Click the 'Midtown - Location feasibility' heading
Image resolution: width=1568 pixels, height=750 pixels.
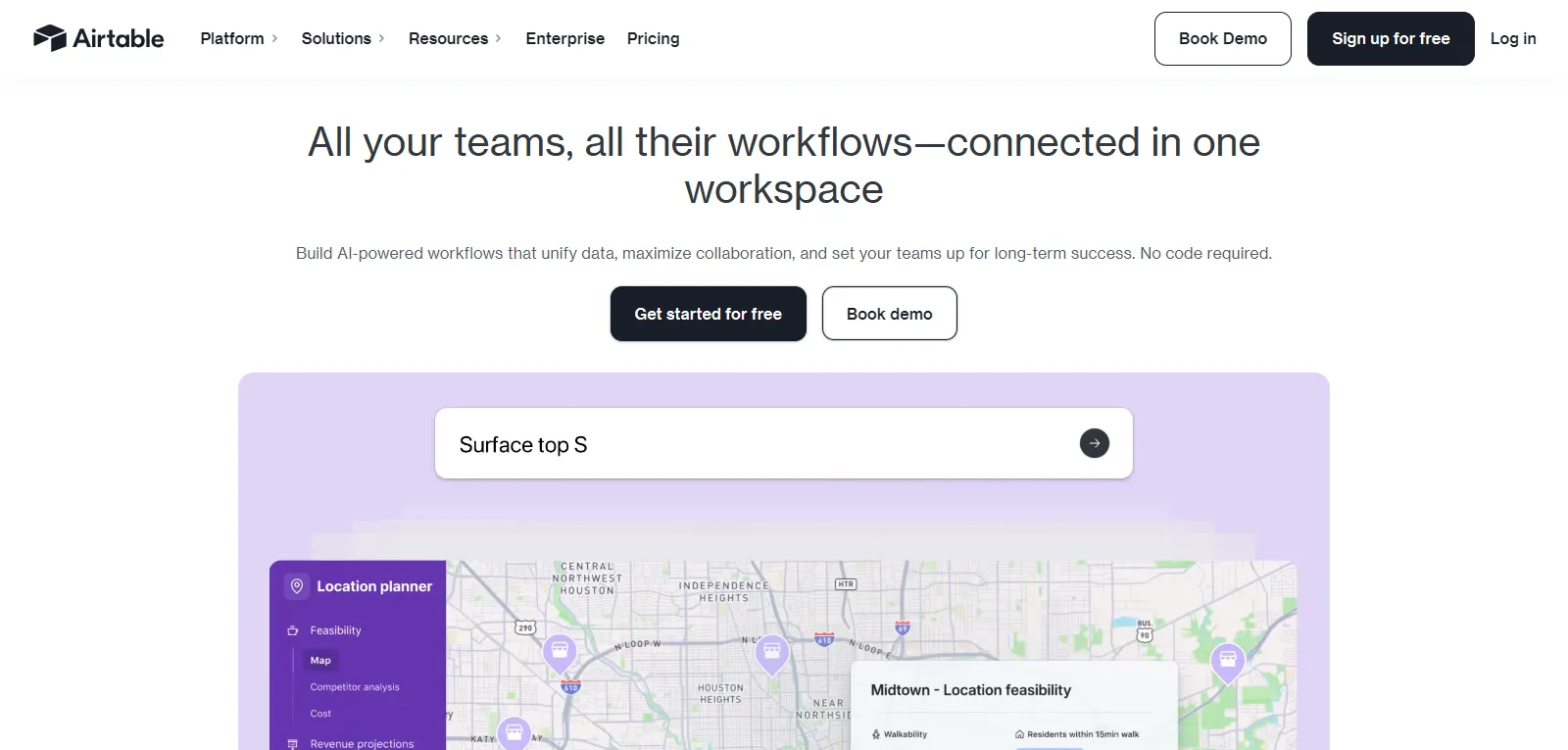tap(971, 690)
